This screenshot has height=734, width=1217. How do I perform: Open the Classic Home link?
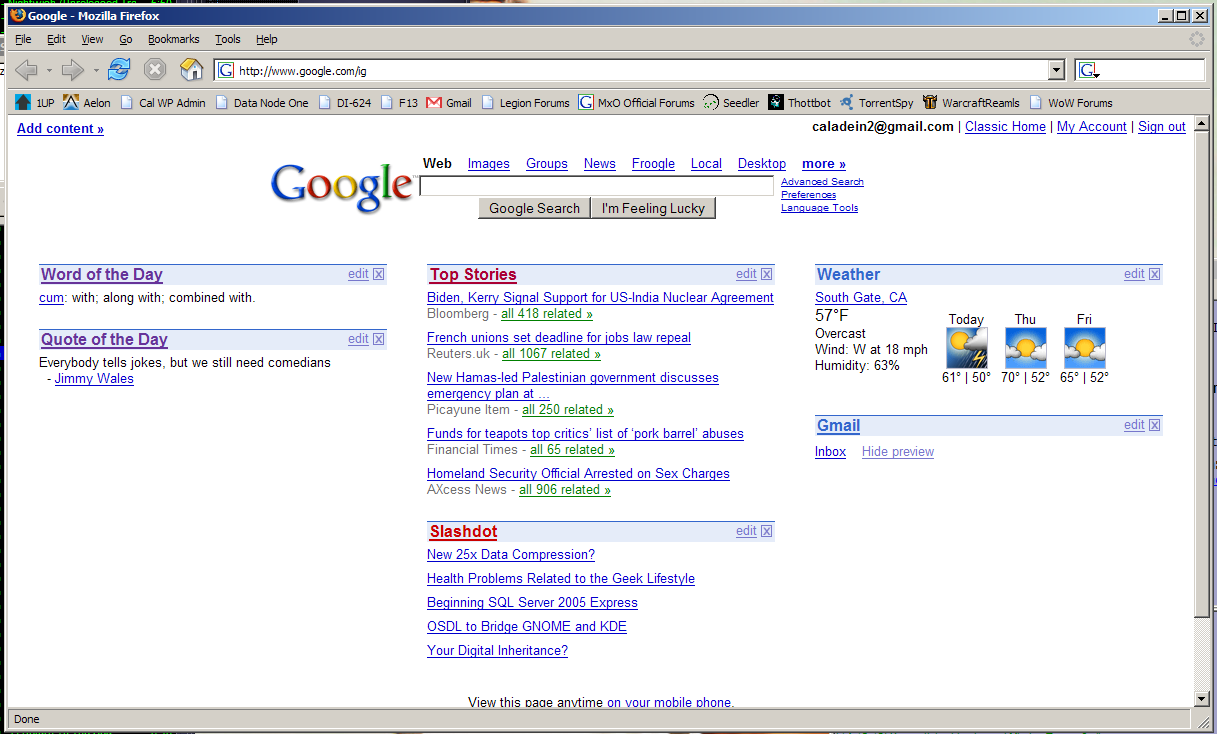click(x=1005, y=127)
